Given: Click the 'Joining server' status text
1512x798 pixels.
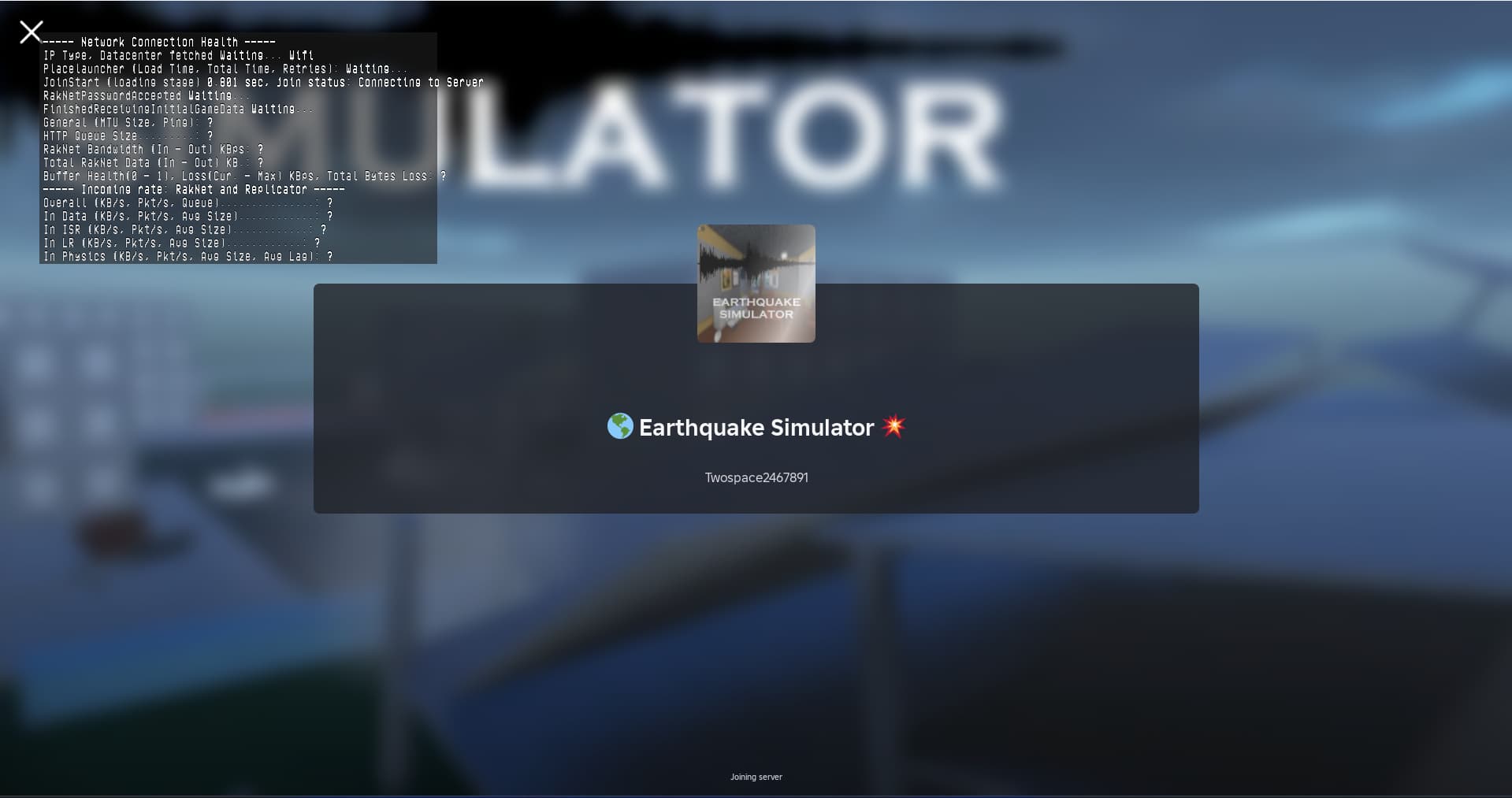Looking at the screenshot, I should (x=756, y=777).
